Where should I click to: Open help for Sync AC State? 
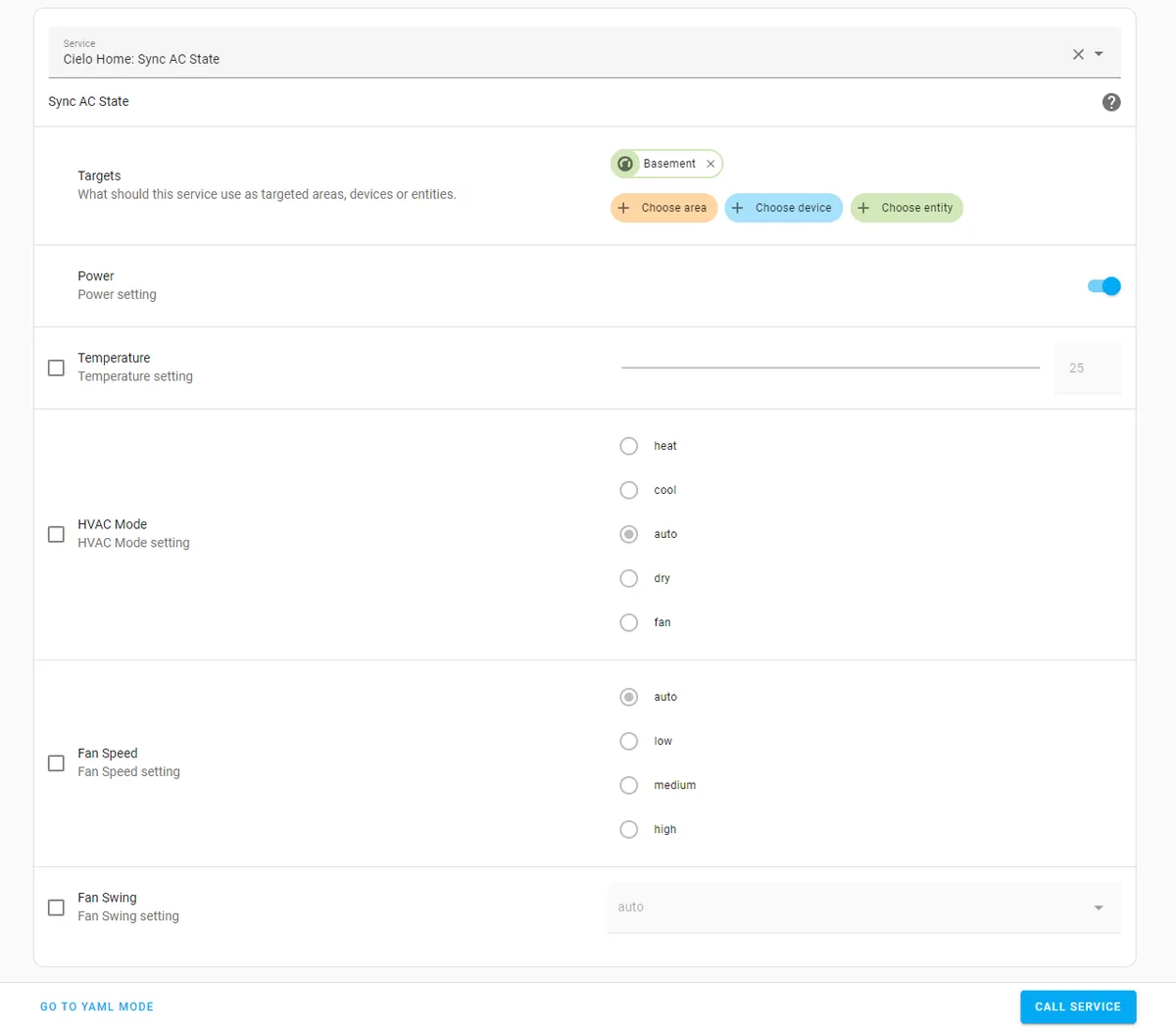(1111, 102)
